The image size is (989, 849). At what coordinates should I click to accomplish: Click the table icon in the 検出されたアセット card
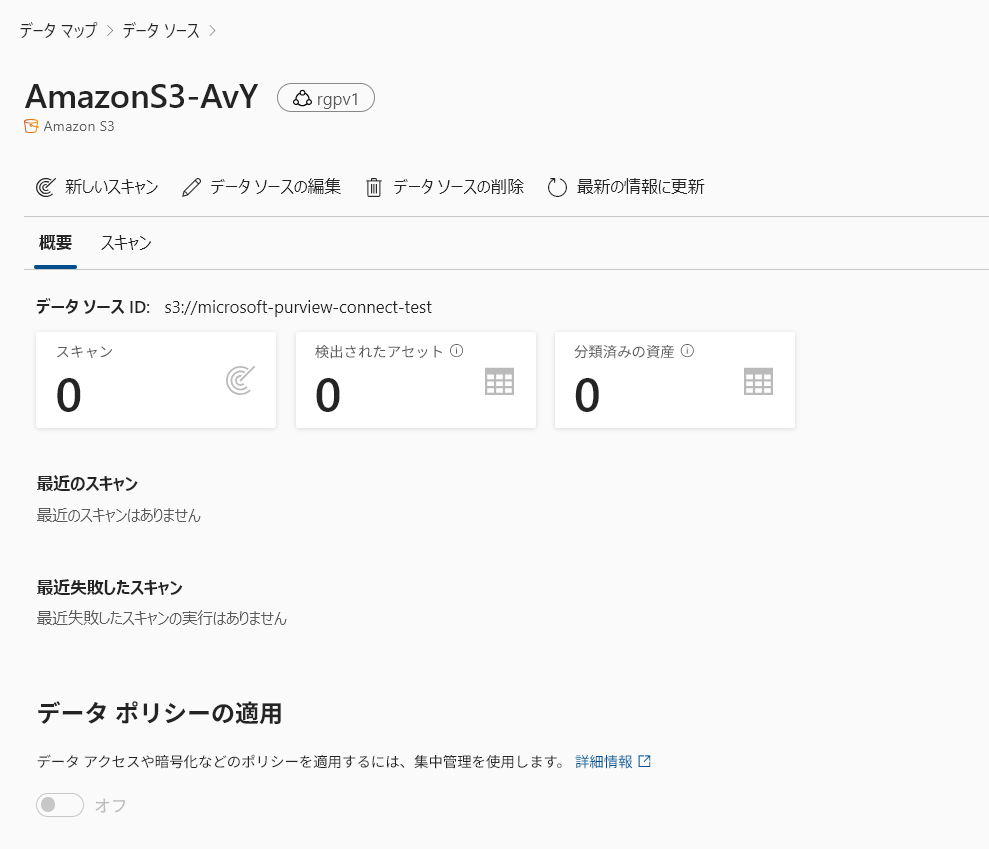pyautogui.click(x=499, y=381)
